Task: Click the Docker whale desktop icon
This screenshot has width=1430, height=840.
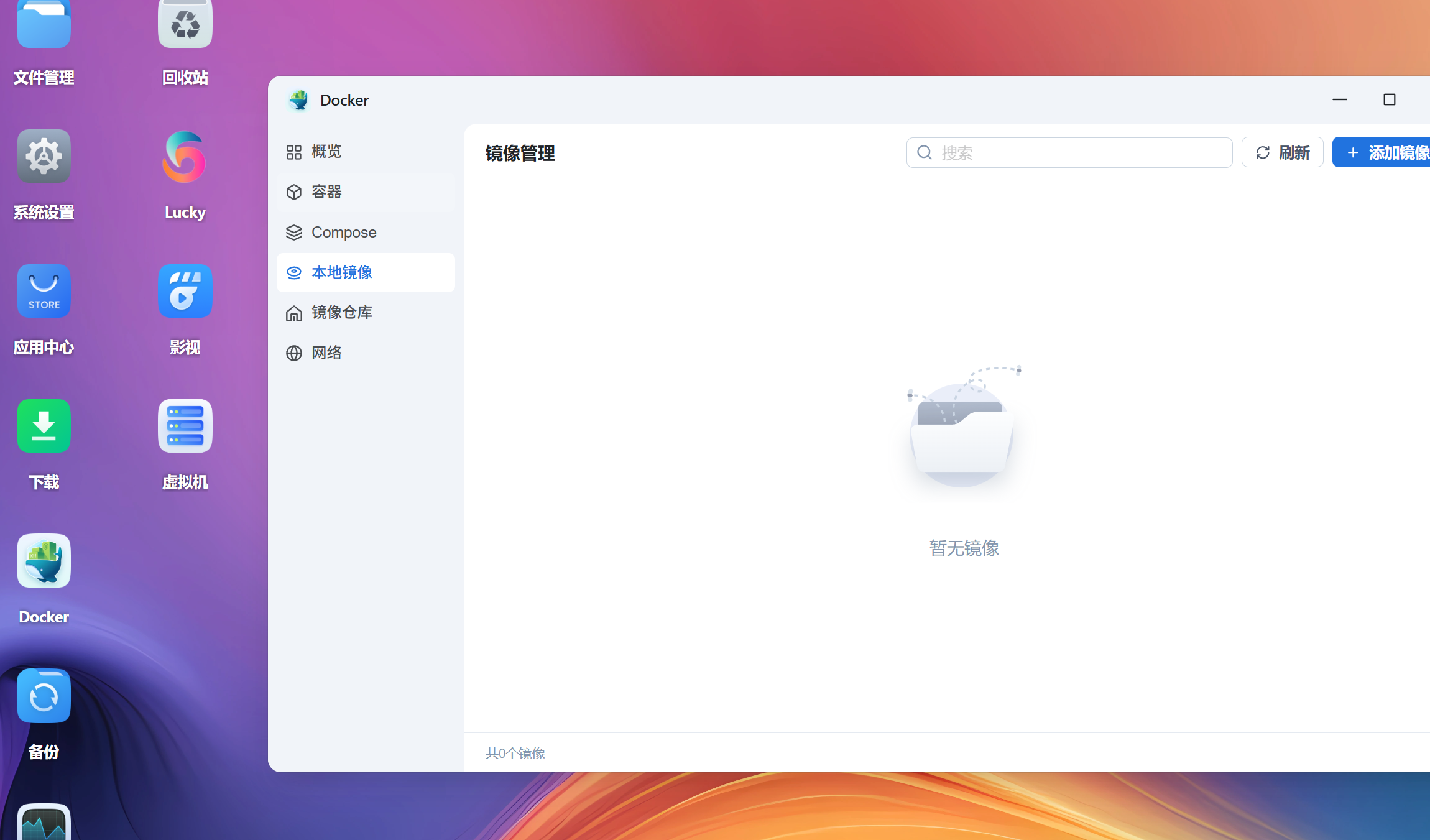Action: click(44, 561)
